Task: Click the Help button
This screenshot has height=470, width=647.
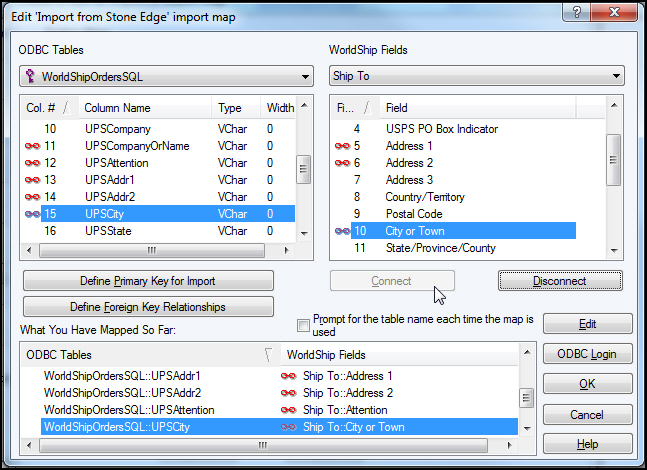Action: 588,444
